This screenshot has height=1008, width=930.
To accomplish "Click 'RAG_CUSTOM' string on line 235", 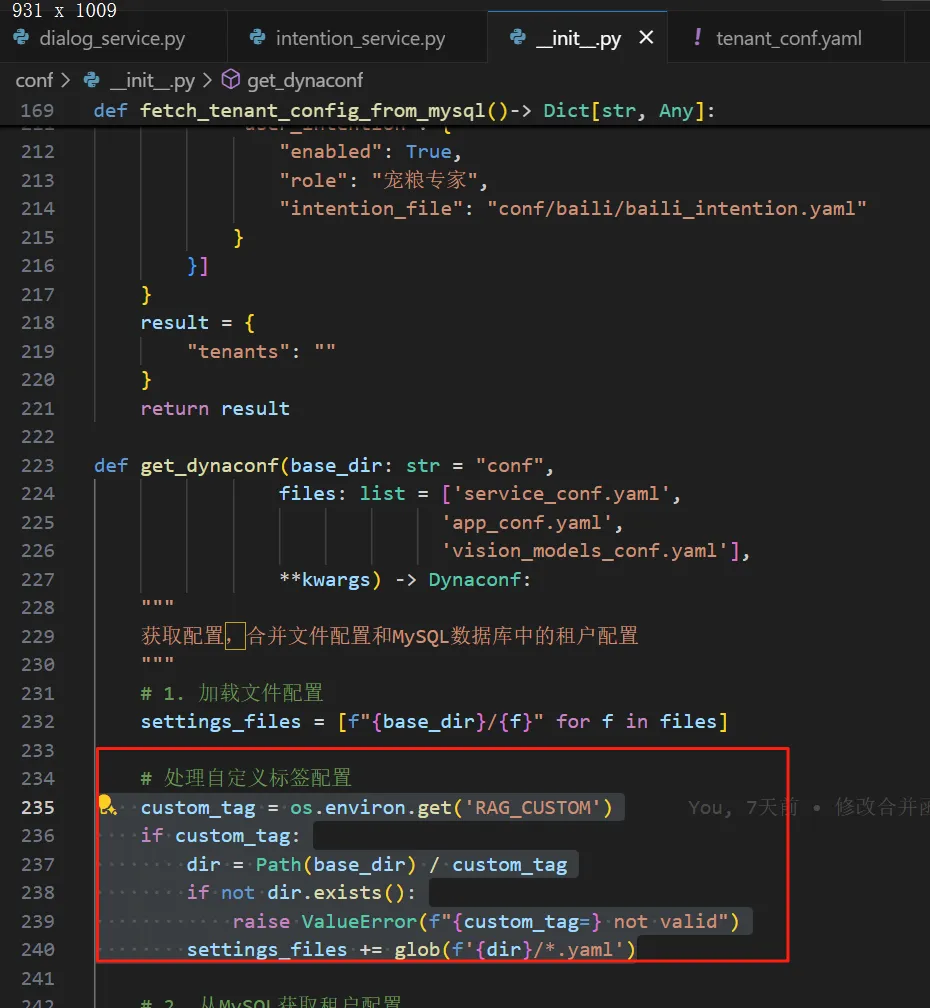I will click(532, 807).
